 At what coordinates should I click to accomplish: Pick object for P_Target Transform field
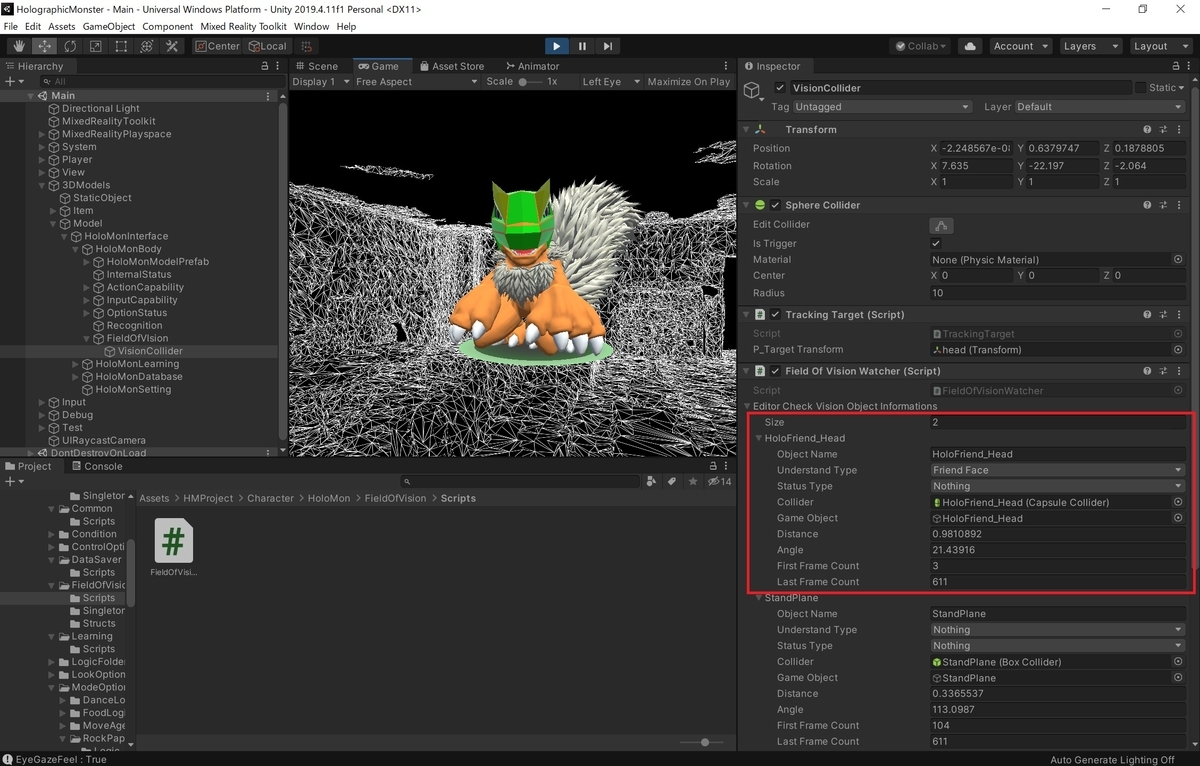(x=1178, y=350)
